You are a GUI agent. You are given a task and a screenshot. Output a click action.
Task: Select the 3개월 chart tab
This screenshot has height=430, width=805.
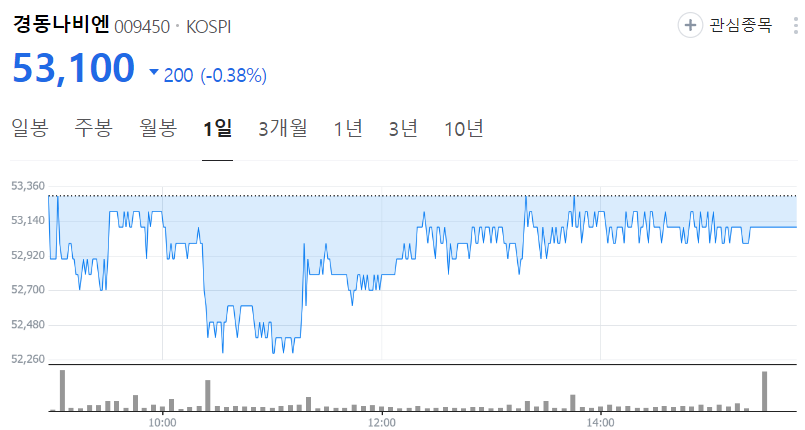tap(283, 128)
